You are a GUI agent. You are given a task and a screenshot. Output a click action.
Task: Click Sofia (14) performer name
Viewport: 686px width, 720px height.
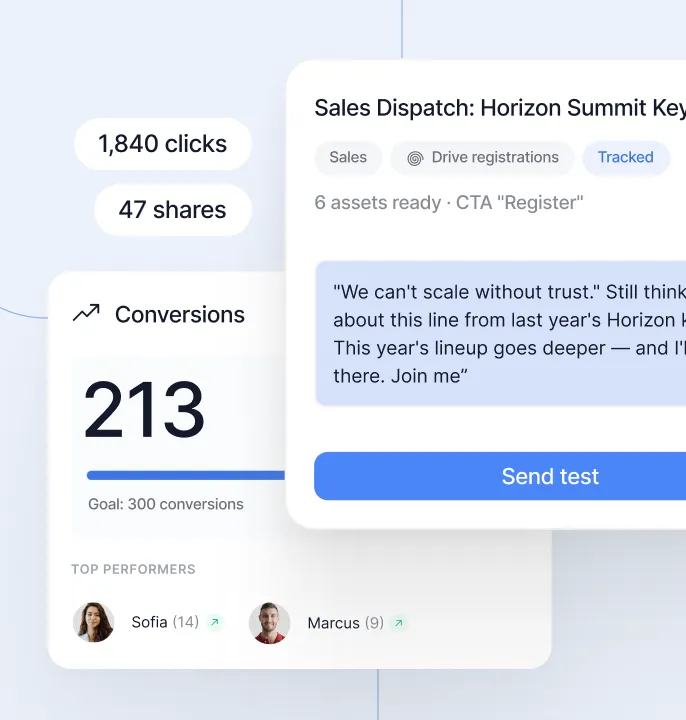coord(165,622)
